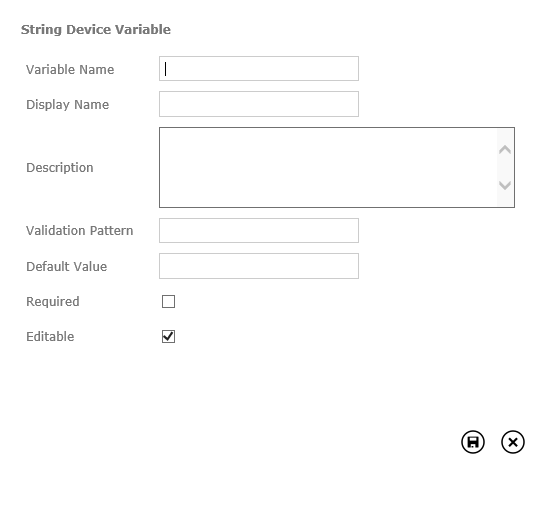The width and height of the screenshot is (559, 510).
Task: Enable the Required checkbox
Action: click(x=168, y=302)
